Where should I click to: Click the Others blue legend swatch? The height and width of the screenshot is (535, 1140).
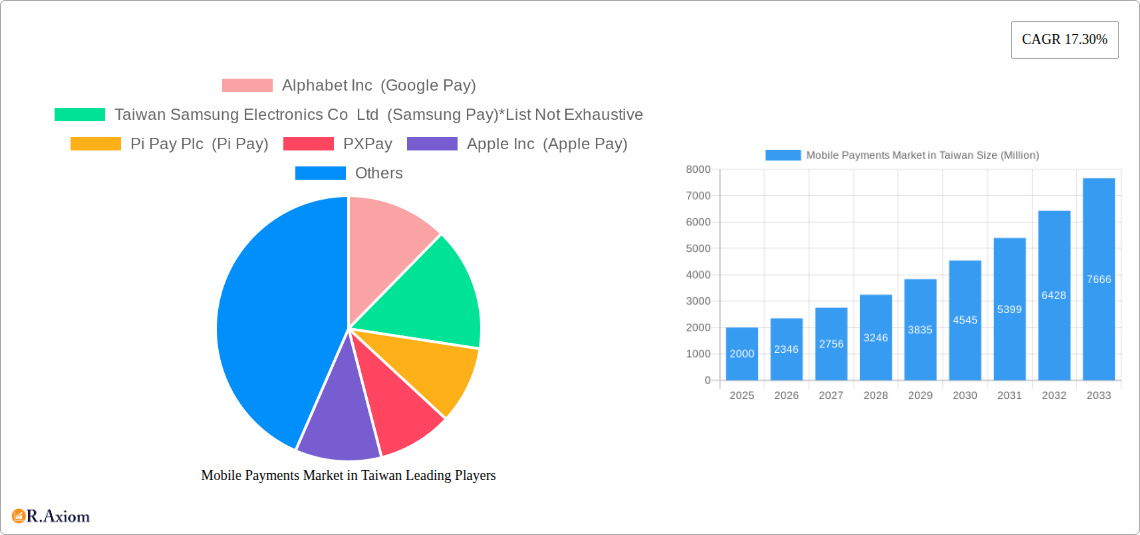click(321, 173)
